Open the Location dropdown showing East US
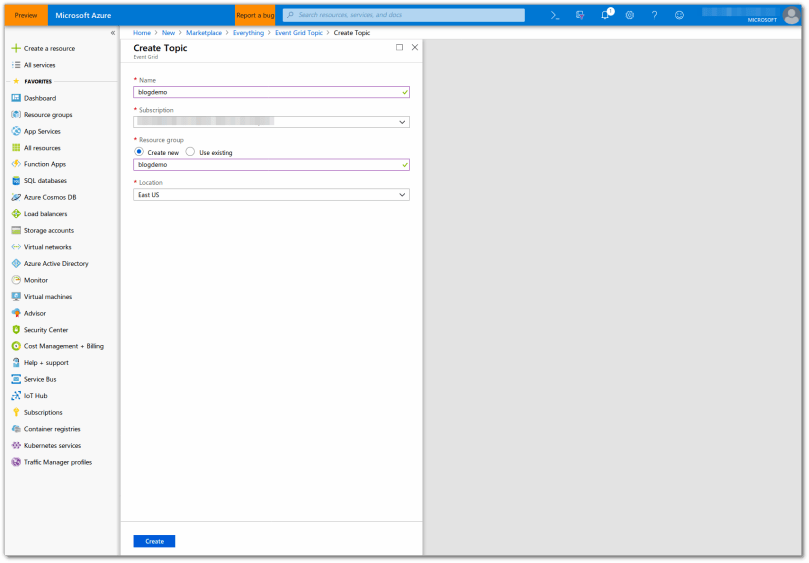The width and height of the screenshot is (809, 563). (271, 195)
